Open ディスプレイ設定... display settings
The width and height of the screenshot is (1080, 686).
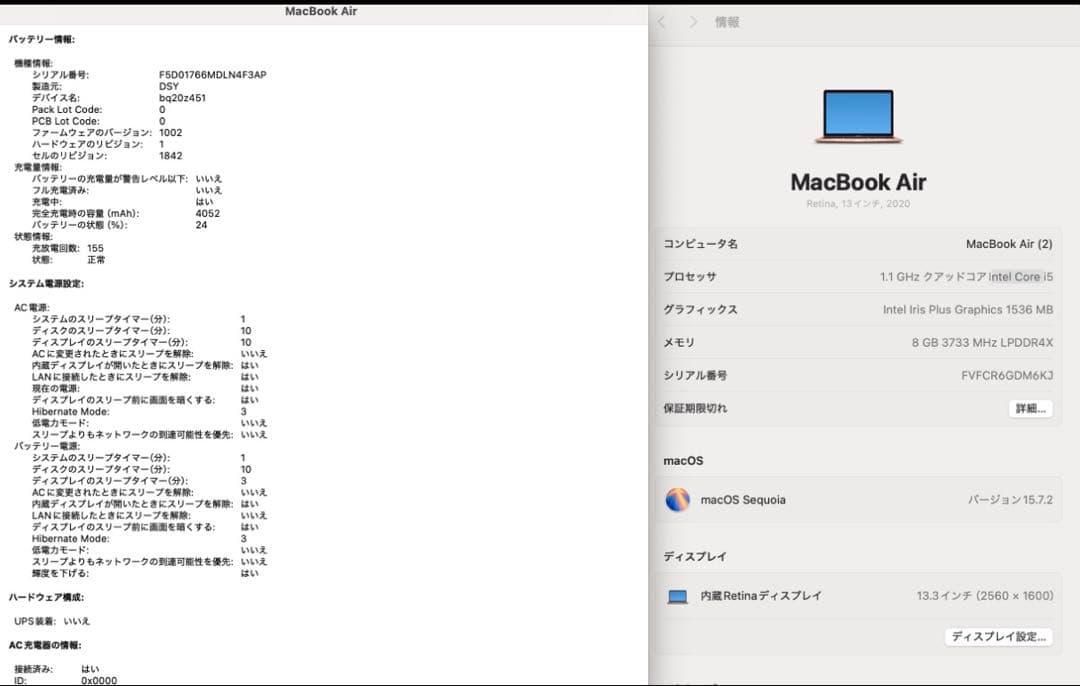[998, 636]
